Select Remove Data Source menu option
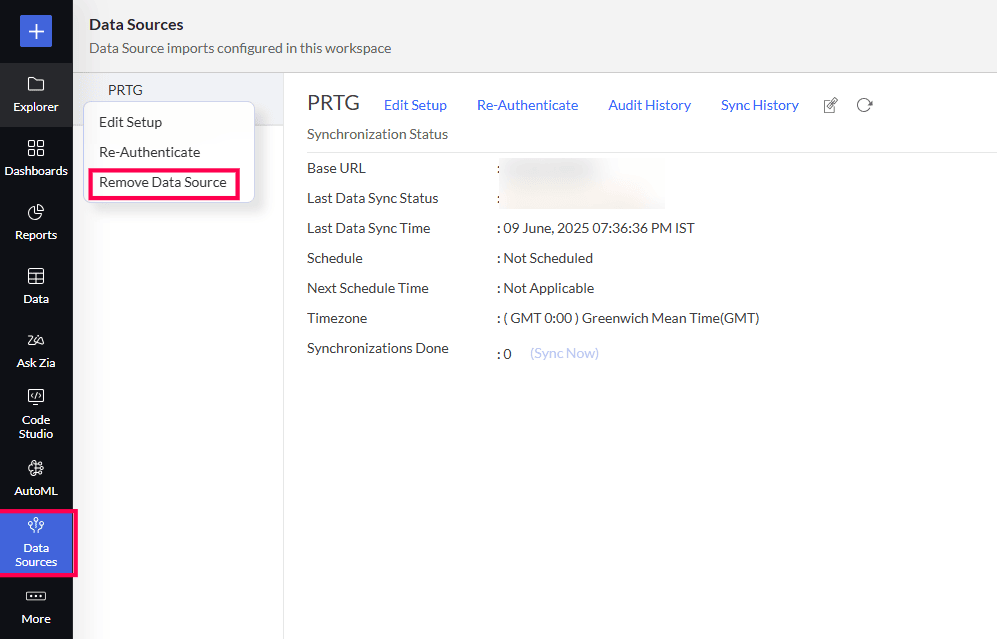Screen dimensions: 997x639 pyautogui.click(x=163, y=183)
